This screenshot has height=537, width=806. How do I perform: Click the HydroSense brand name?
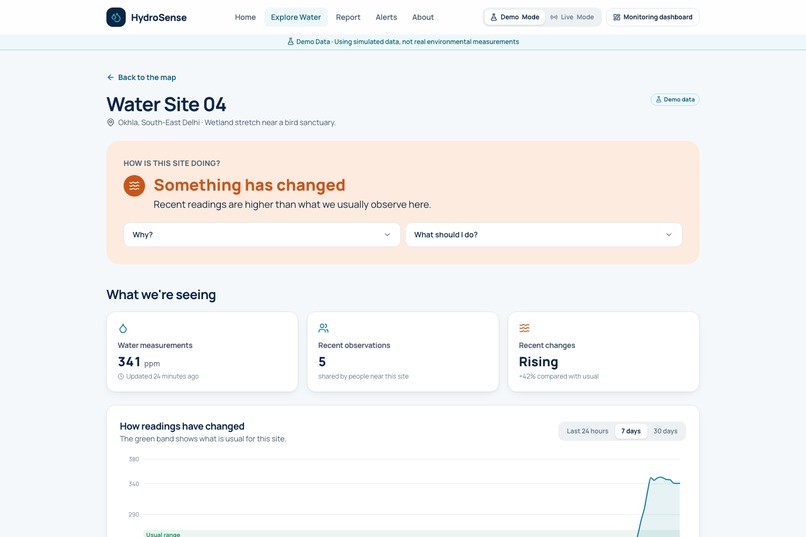(159, 17)
